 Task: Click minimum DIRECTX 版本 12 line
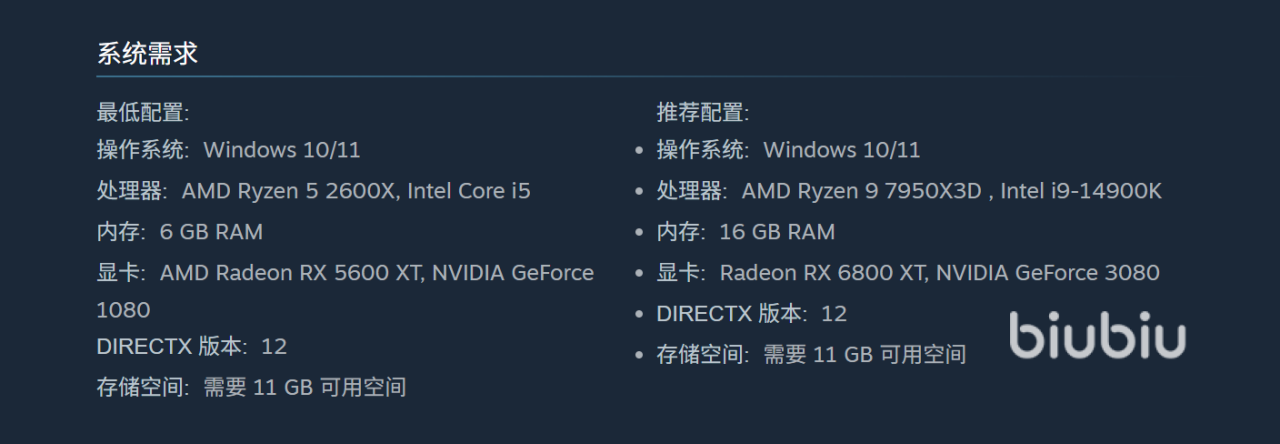pos(192,347)
